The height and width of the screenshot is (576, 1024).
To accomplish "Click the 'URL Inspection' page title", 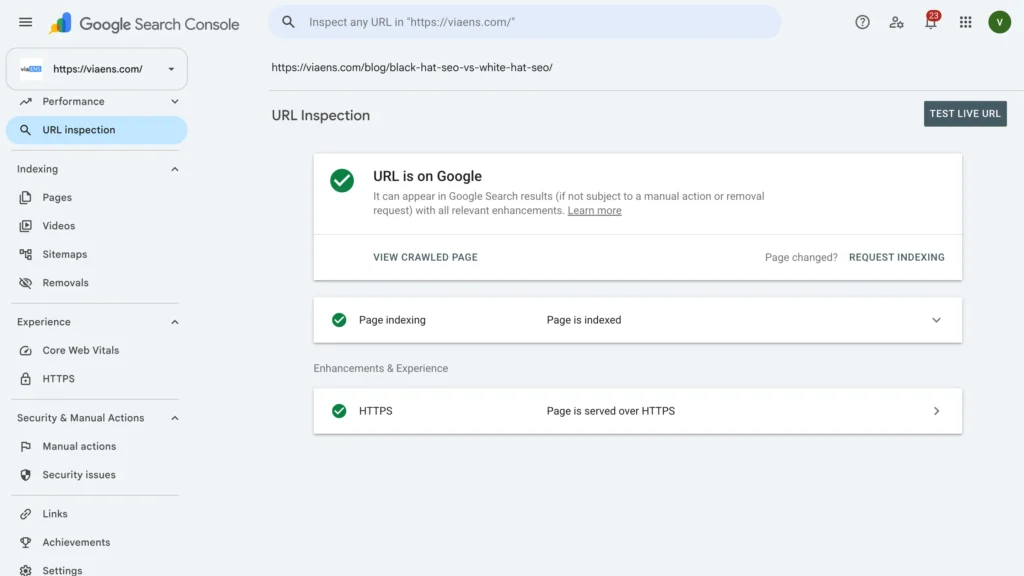I will tap(321, 115).
